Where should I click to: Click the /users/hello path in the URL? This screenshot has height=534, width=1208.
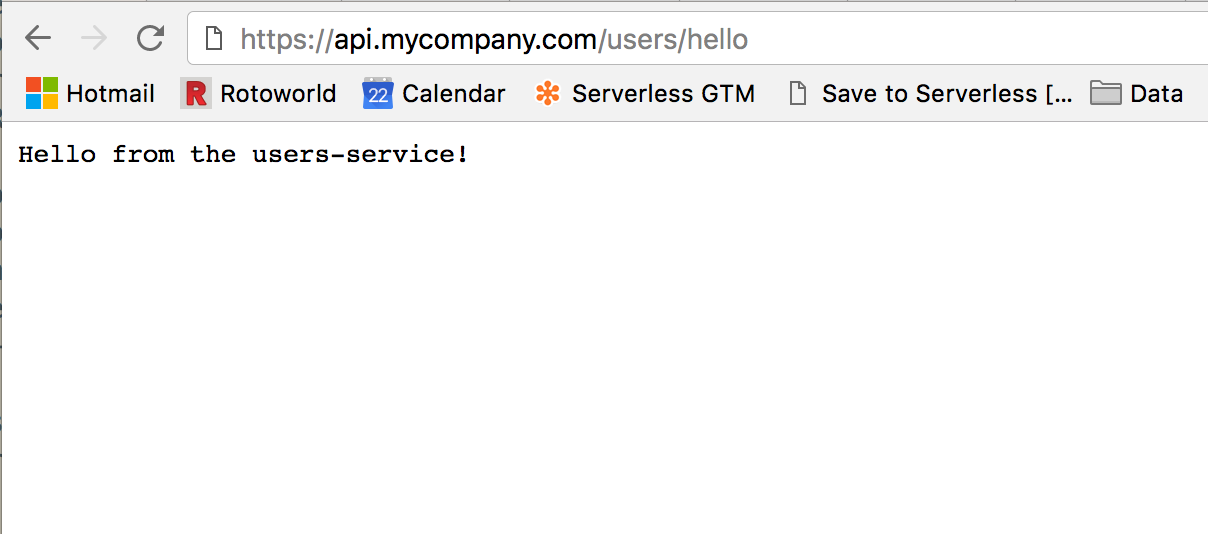pyautogui.click(x=673, y=40)
